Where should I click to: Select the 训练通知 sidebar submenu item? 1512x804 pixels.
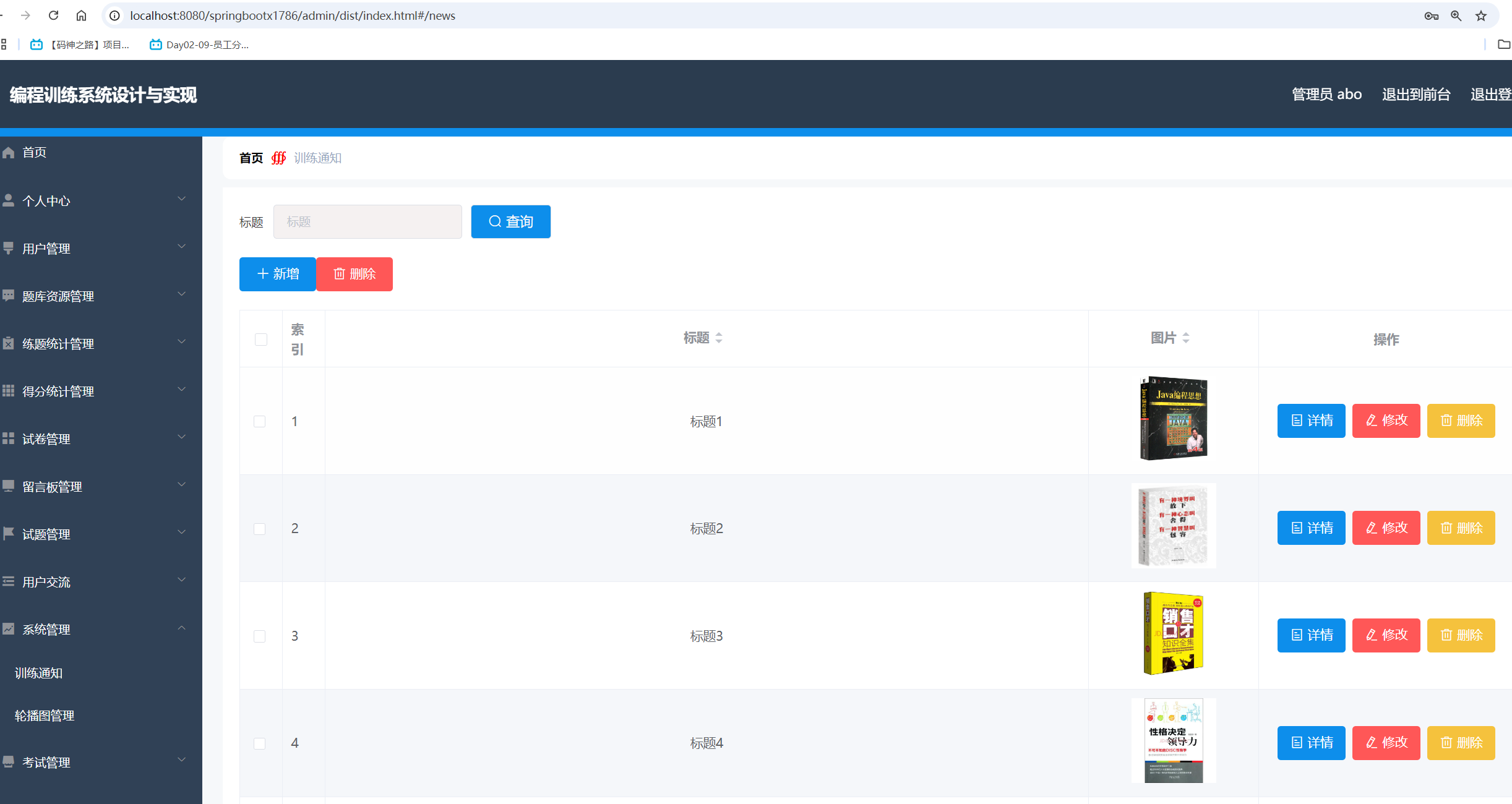(38, 673)
